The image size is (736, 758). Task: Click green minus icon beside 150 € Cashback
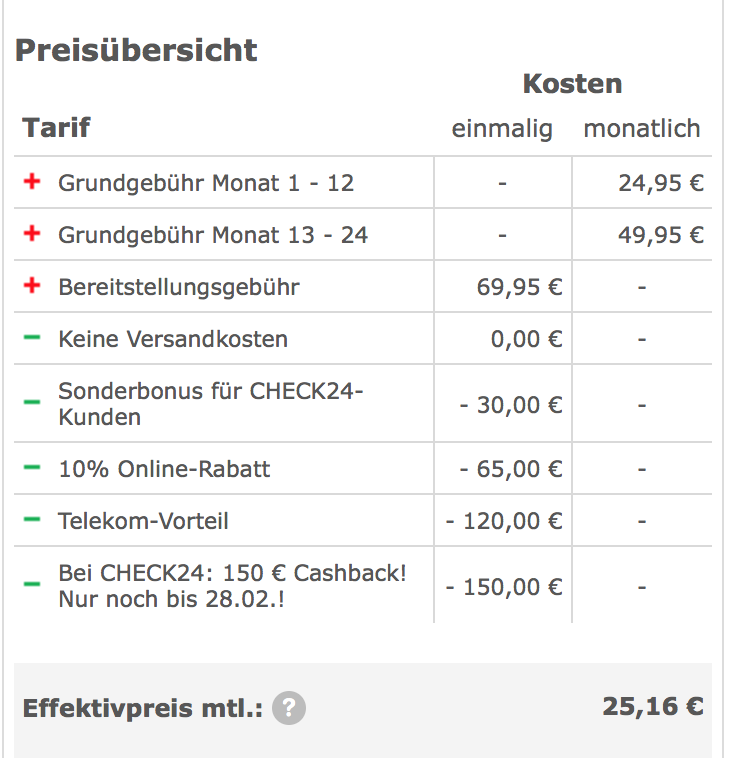coord(32,584)
